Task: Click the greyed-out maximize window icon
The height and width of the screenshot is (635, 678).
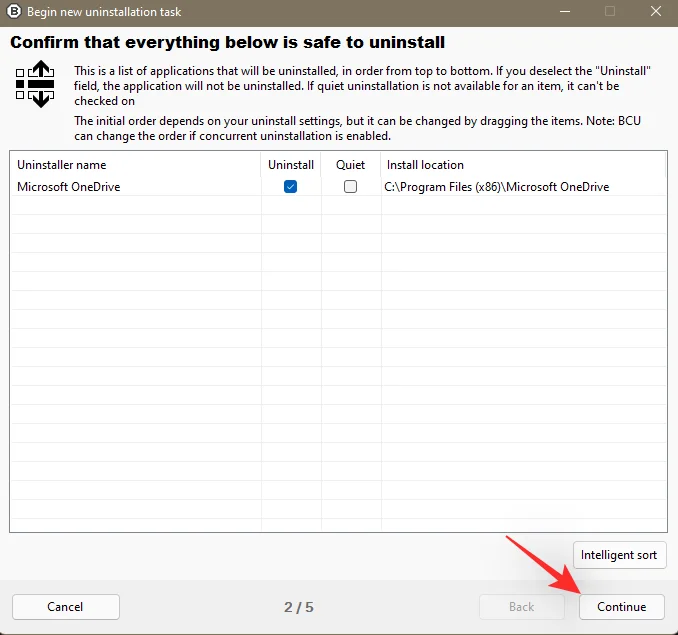Action: [x=610, y=11]
